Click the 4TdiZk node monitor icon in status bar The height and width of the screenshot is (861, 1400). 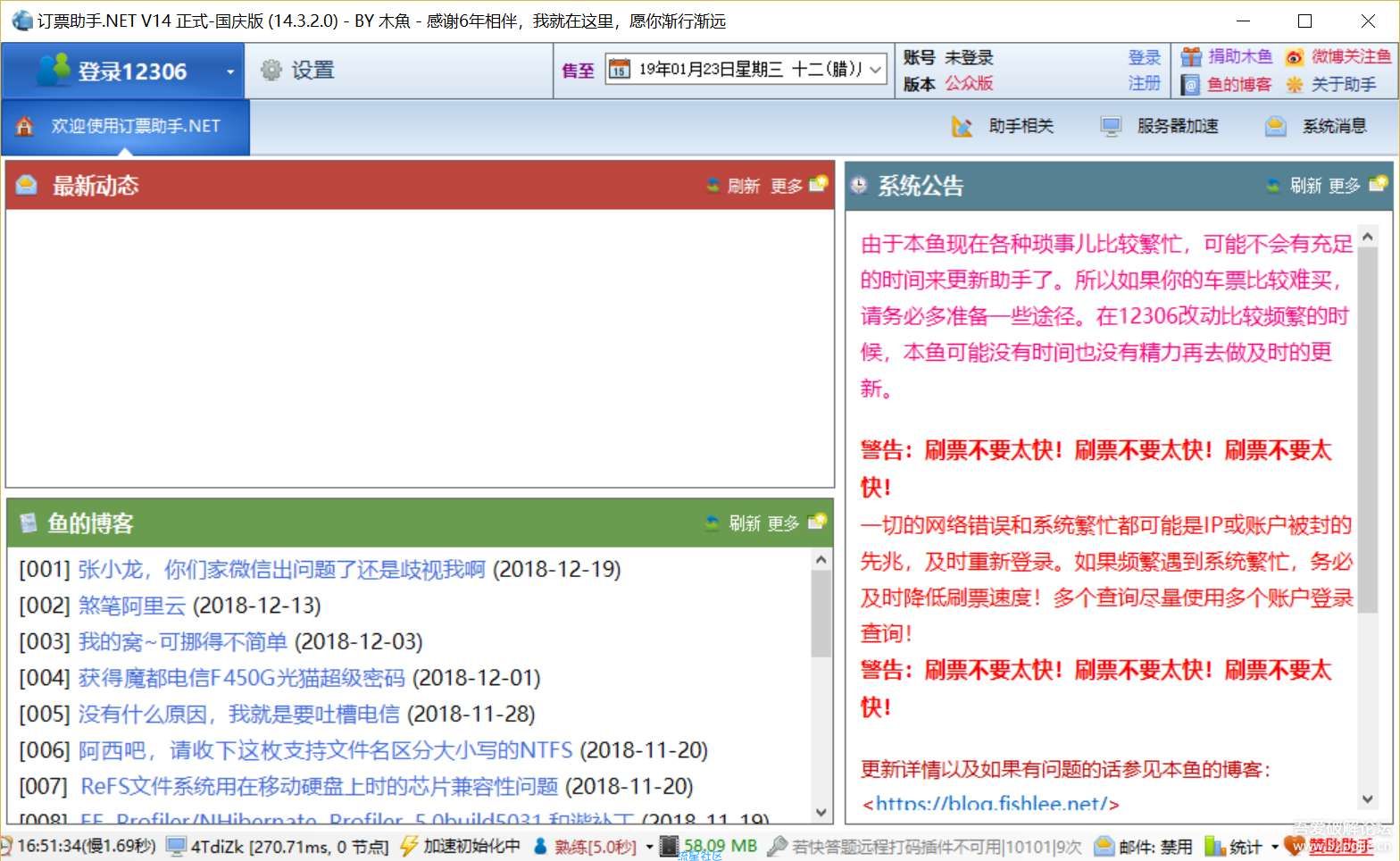(x=176, y=846)
